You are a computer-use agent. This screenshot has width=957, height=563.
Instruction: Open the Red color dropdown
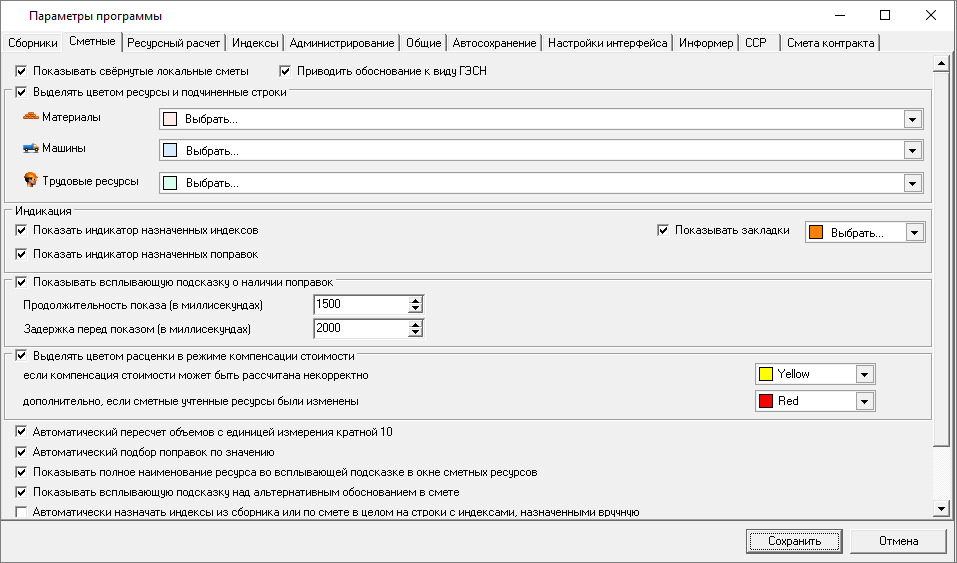tap(865, 401)
